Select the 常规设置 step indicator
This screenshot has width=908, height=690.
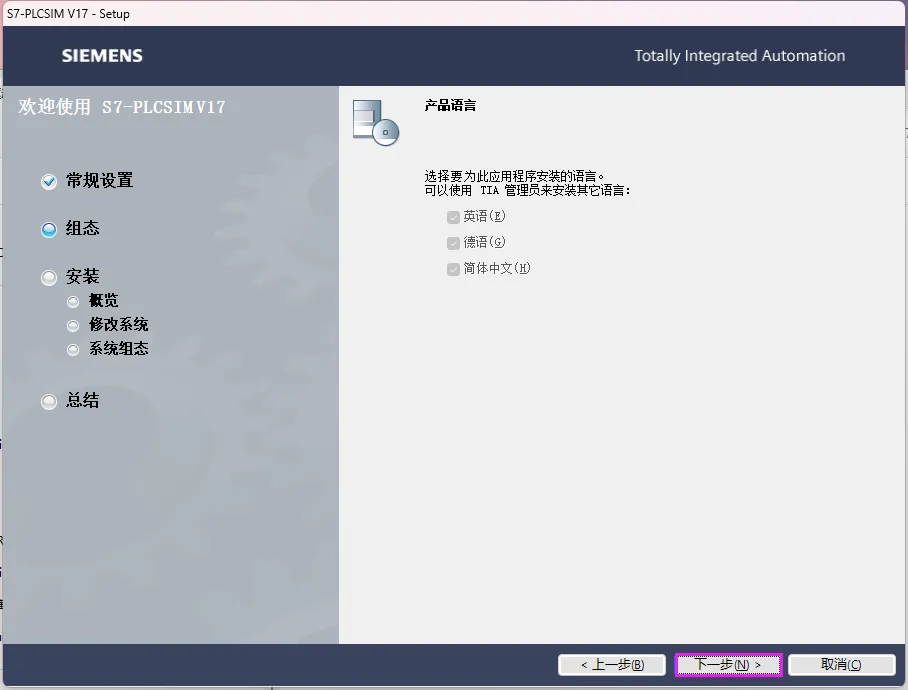coord(49,182)
